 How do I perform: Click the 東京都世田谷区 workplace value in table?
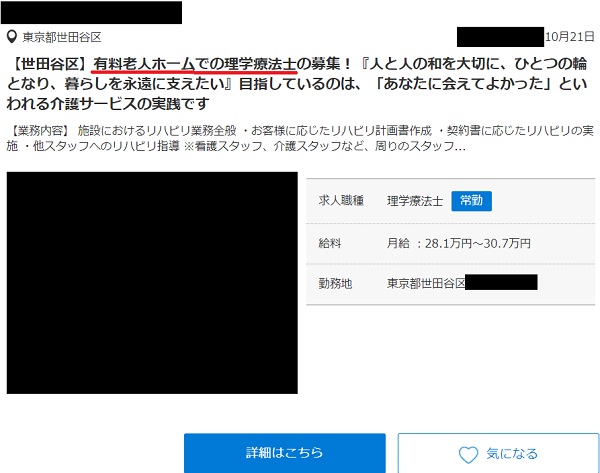click(426, 283)
